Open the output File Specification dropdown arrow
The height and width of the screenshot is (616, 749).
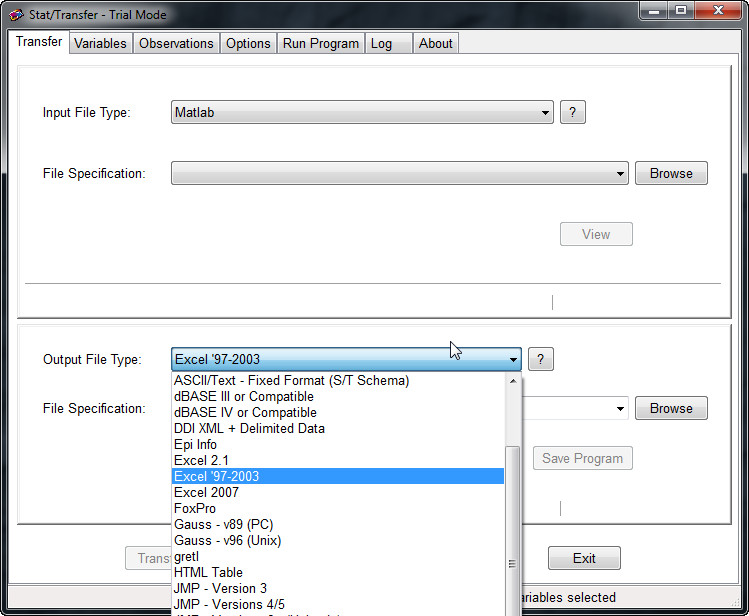[x=620, y=408]
